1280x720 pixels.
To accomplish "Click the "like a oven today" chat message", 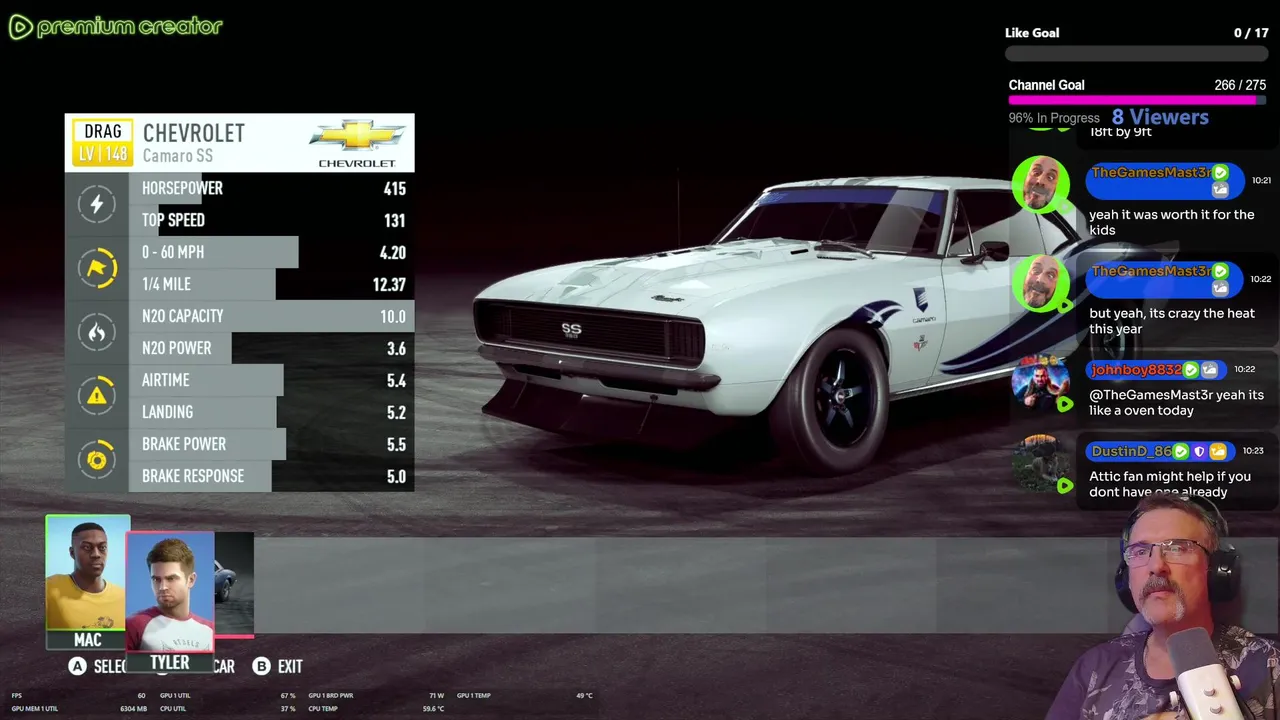I will coord(1176,403).
